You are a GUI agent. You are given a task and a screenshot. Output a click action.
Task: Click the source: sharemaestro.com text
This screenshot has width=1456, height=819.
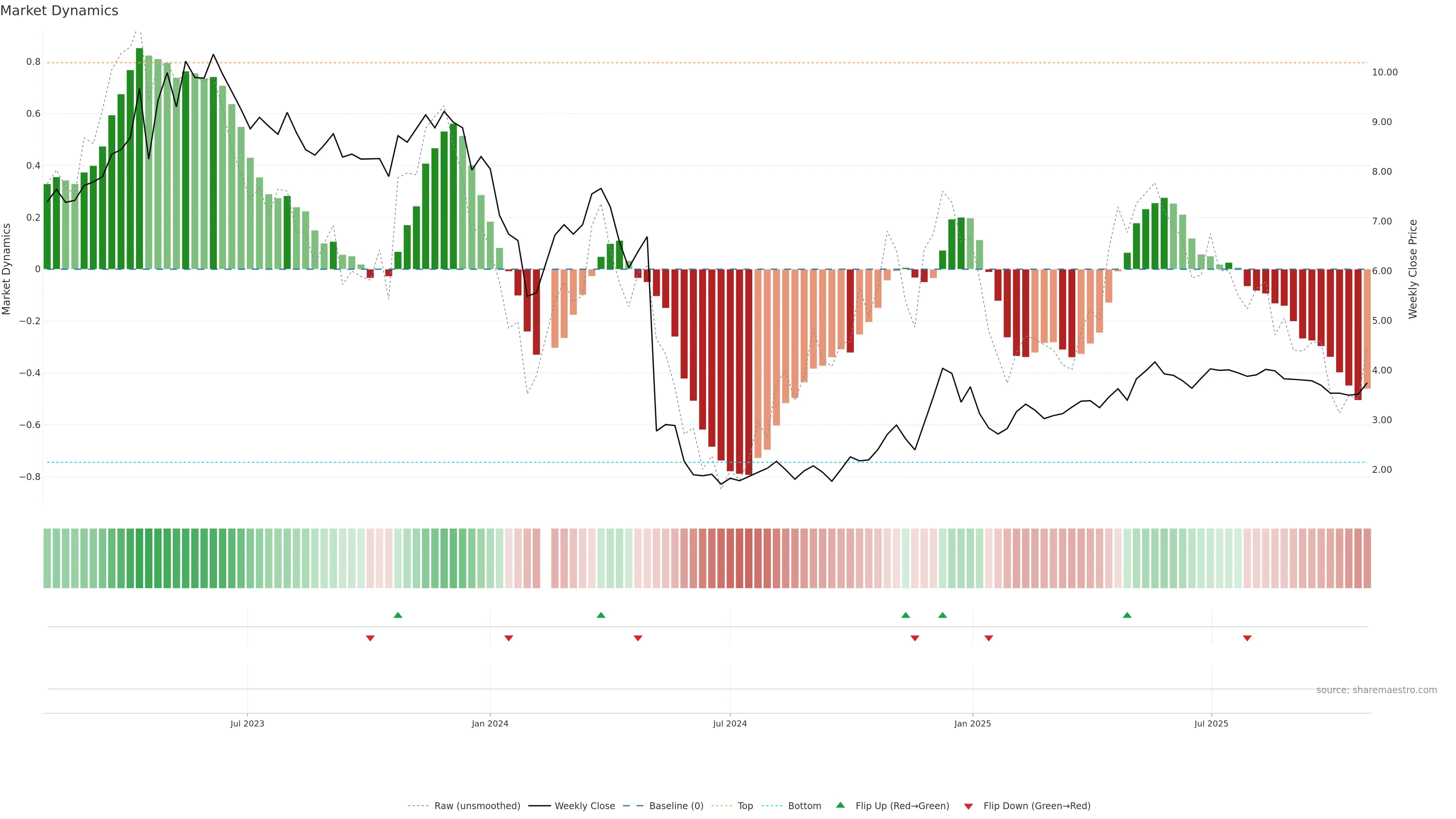click(1376, 690)
